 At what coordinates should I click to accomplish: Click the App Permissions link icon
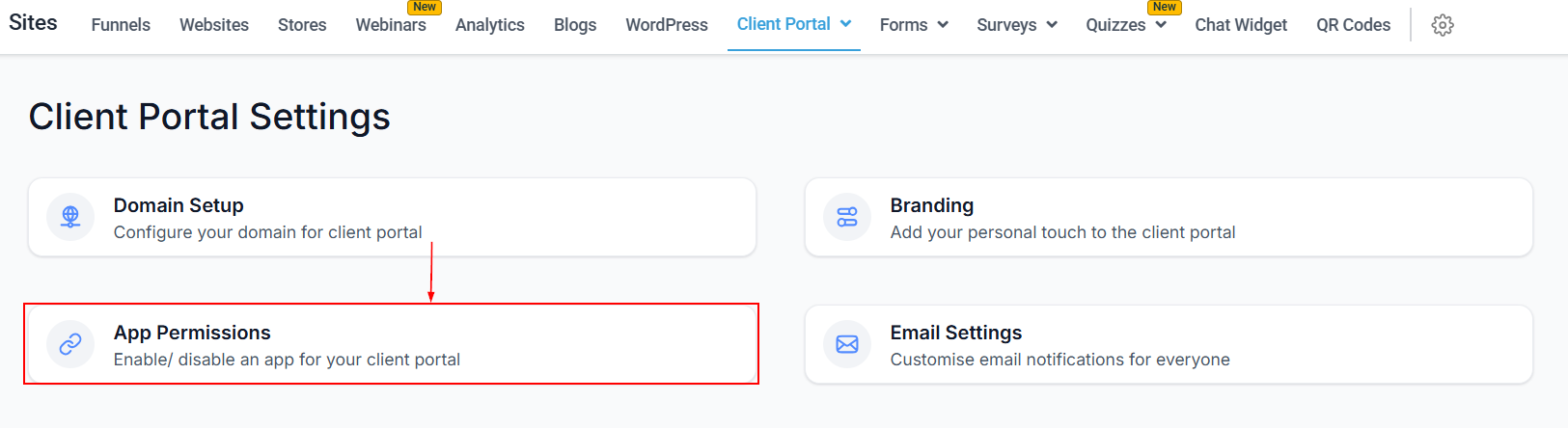pyautogui.click(x=70, y=344)
